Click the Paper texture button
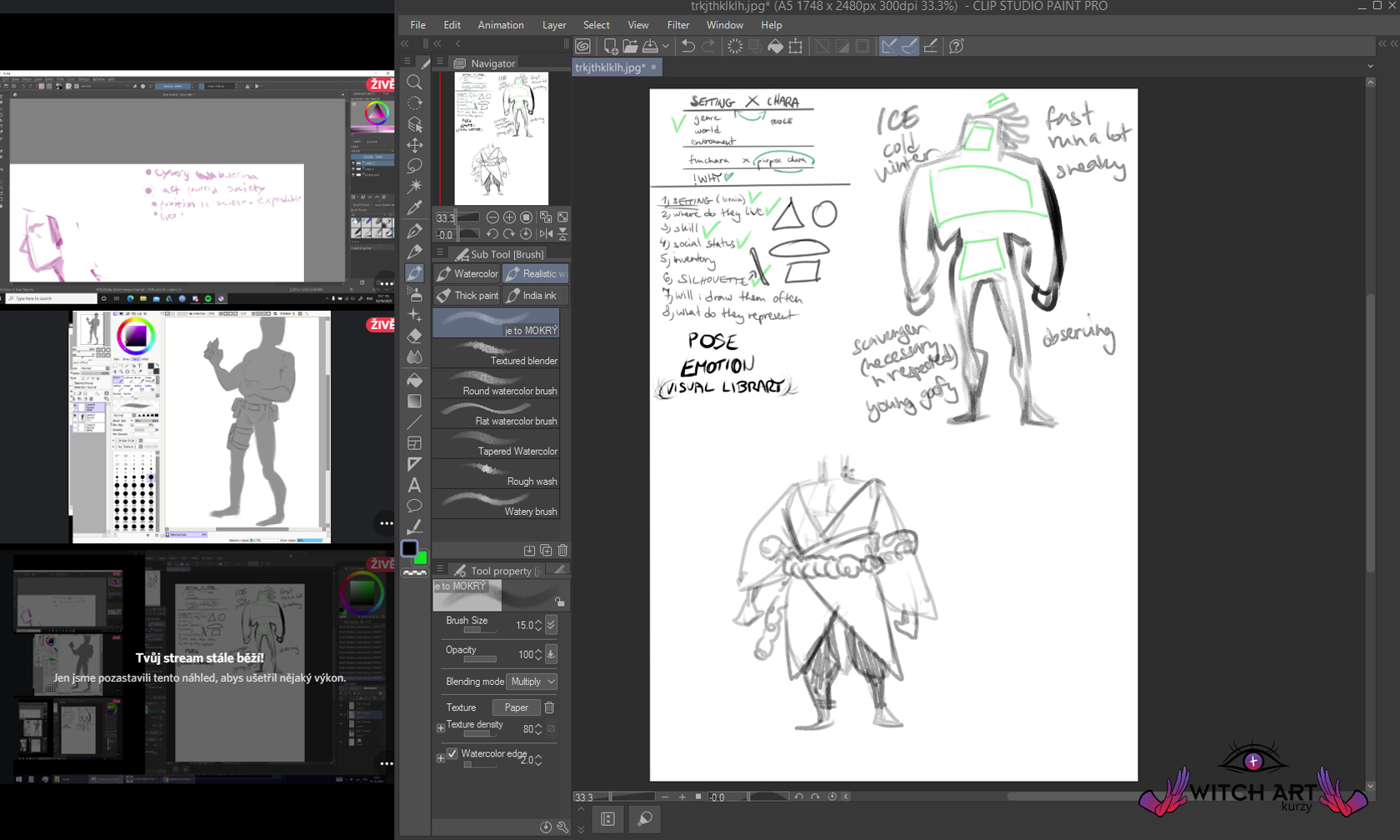This screenshot has height=840, width=1400. click(516, 707)
